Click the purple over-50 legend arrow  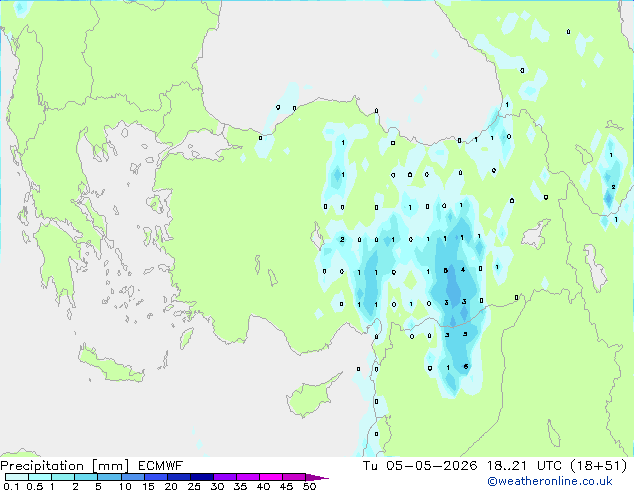[317, 477]
